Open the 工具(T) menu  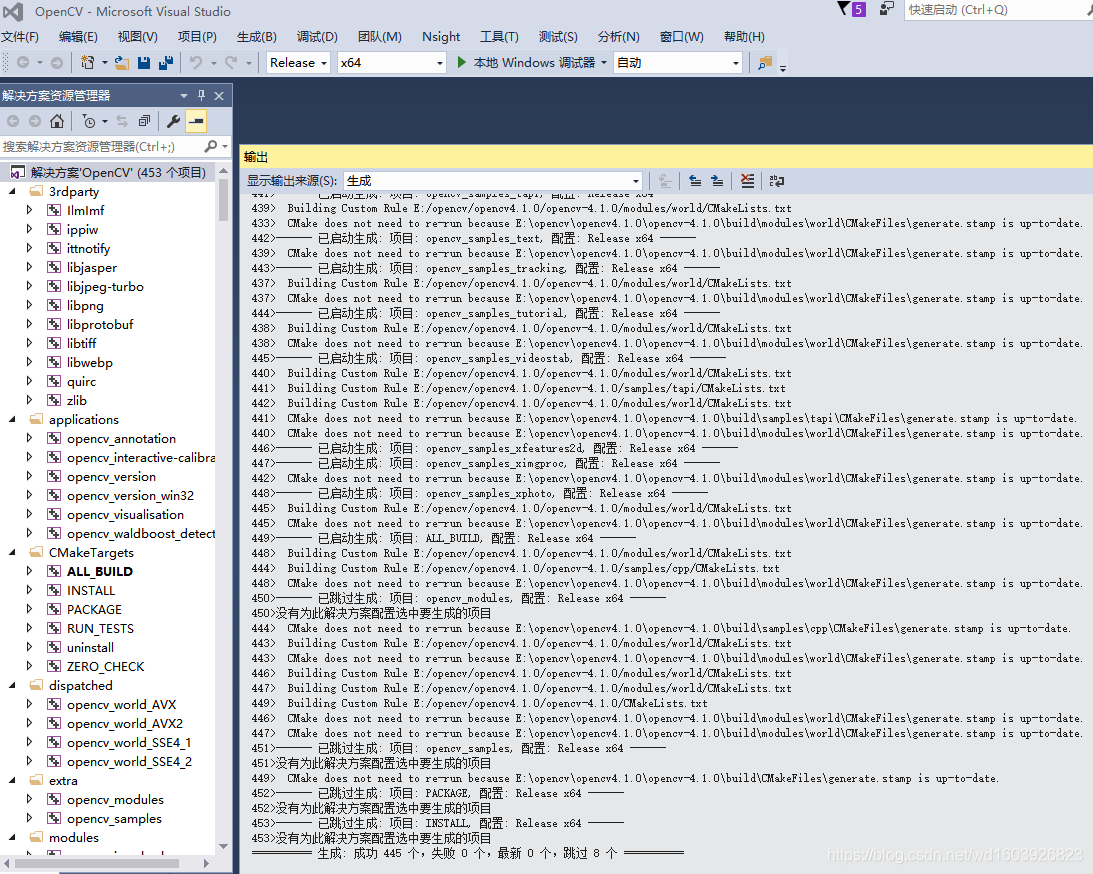(x=499, y=36)
